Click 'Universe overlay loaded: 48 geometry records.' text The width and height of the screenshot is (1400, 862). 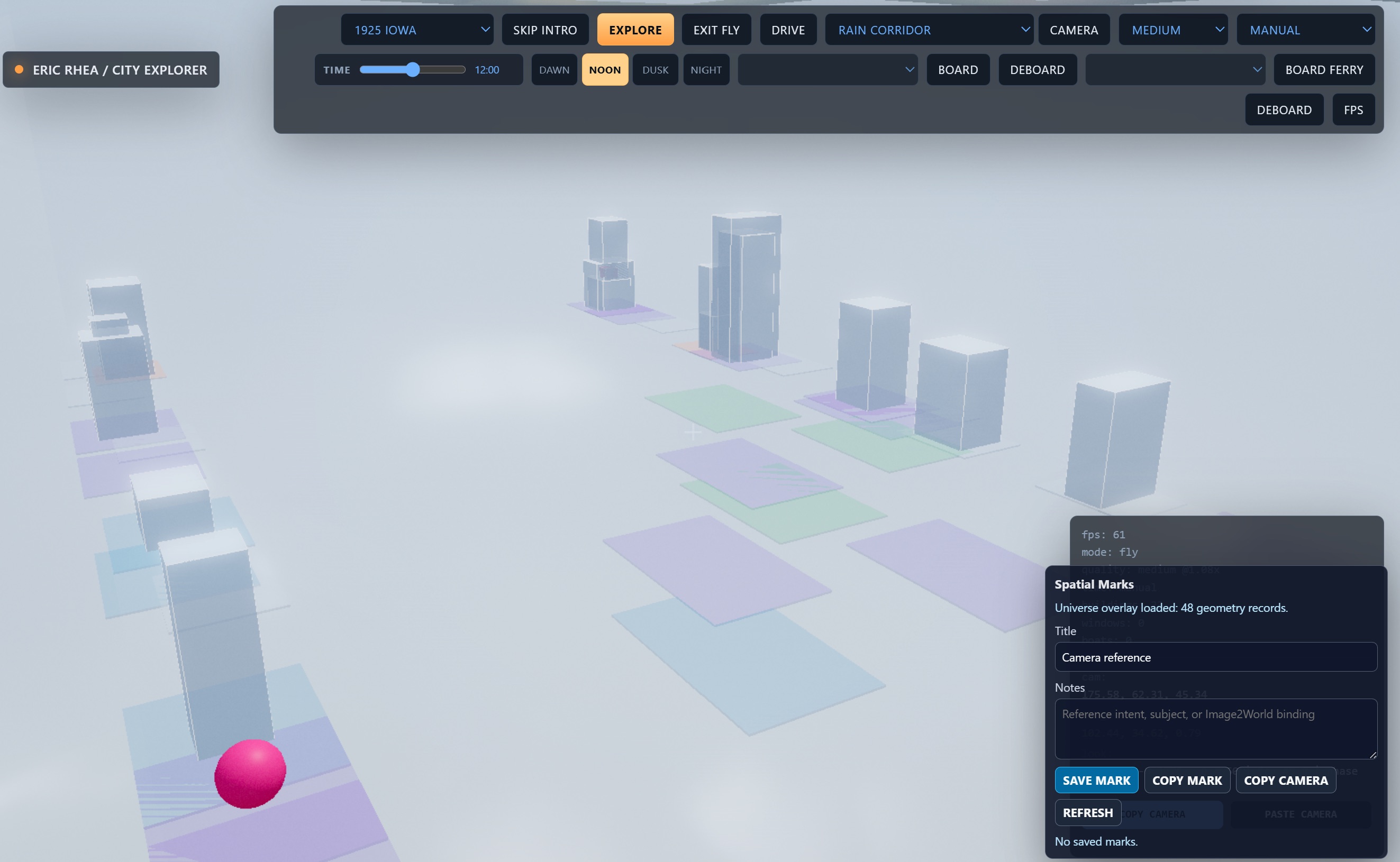(x=1171, y=607)
